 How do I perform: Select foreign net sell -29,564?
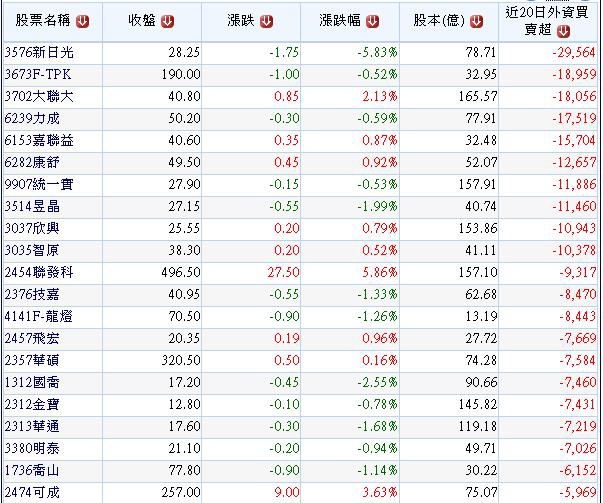[x=574, y=52]
